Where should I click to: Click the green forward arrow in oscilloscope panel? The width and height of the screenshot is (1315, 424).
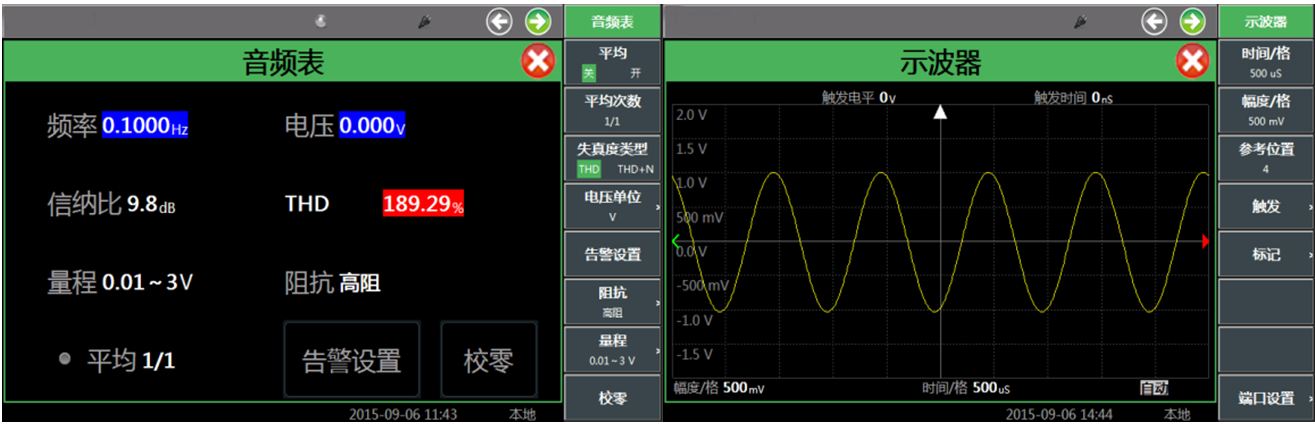1192,21
